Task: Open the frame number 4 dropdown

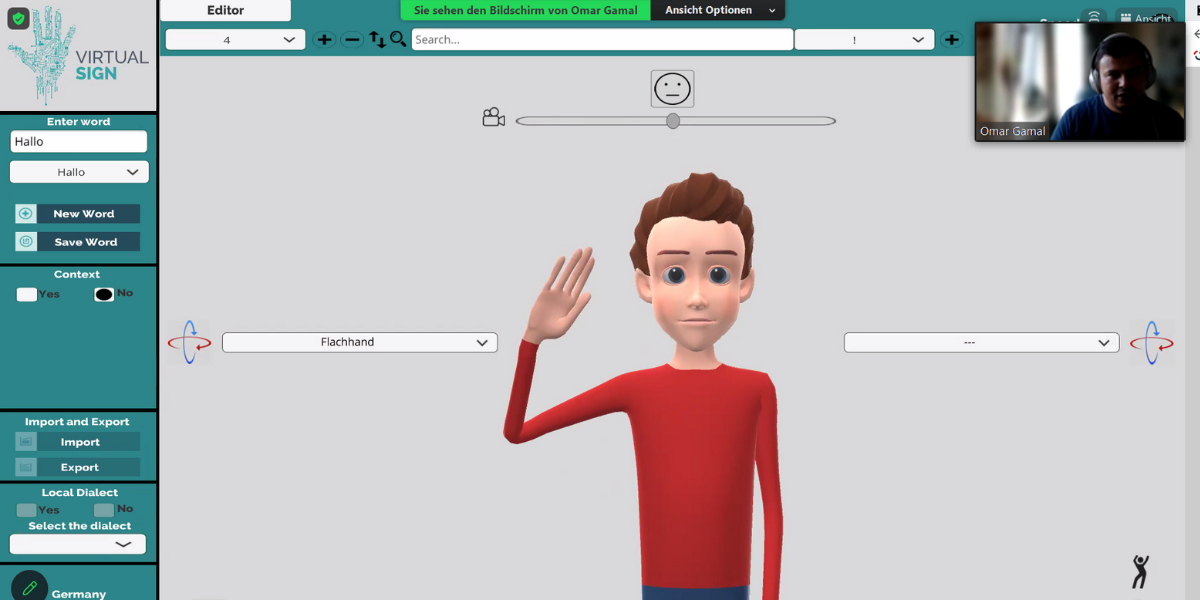Action: tap(236, 39)
